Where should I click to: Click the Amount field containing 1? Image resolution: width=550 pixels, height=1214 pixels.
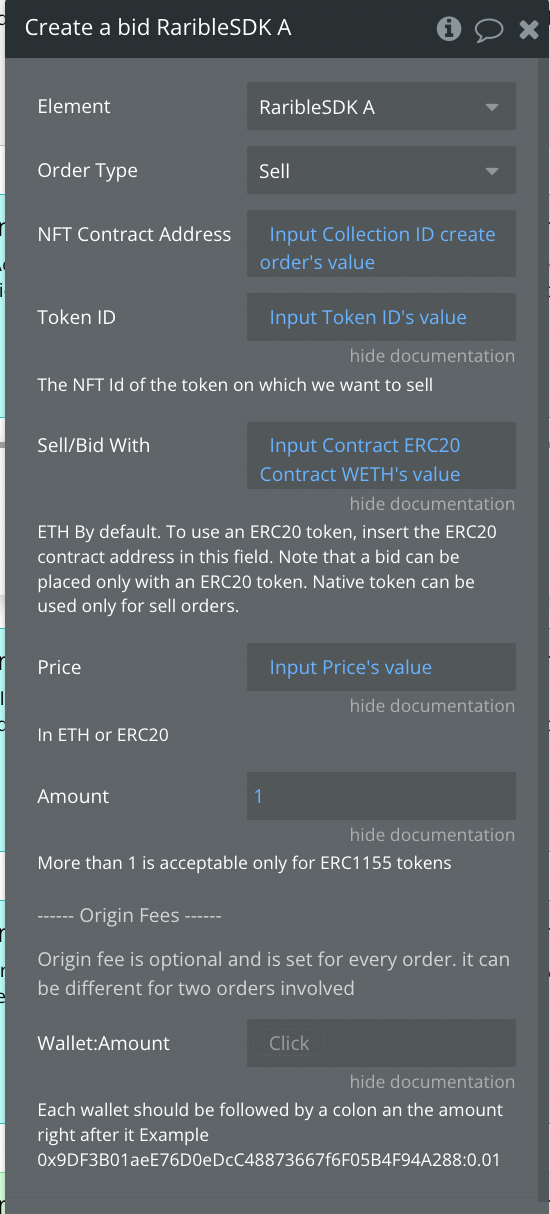pyautogui.click(x=381, y=796)
